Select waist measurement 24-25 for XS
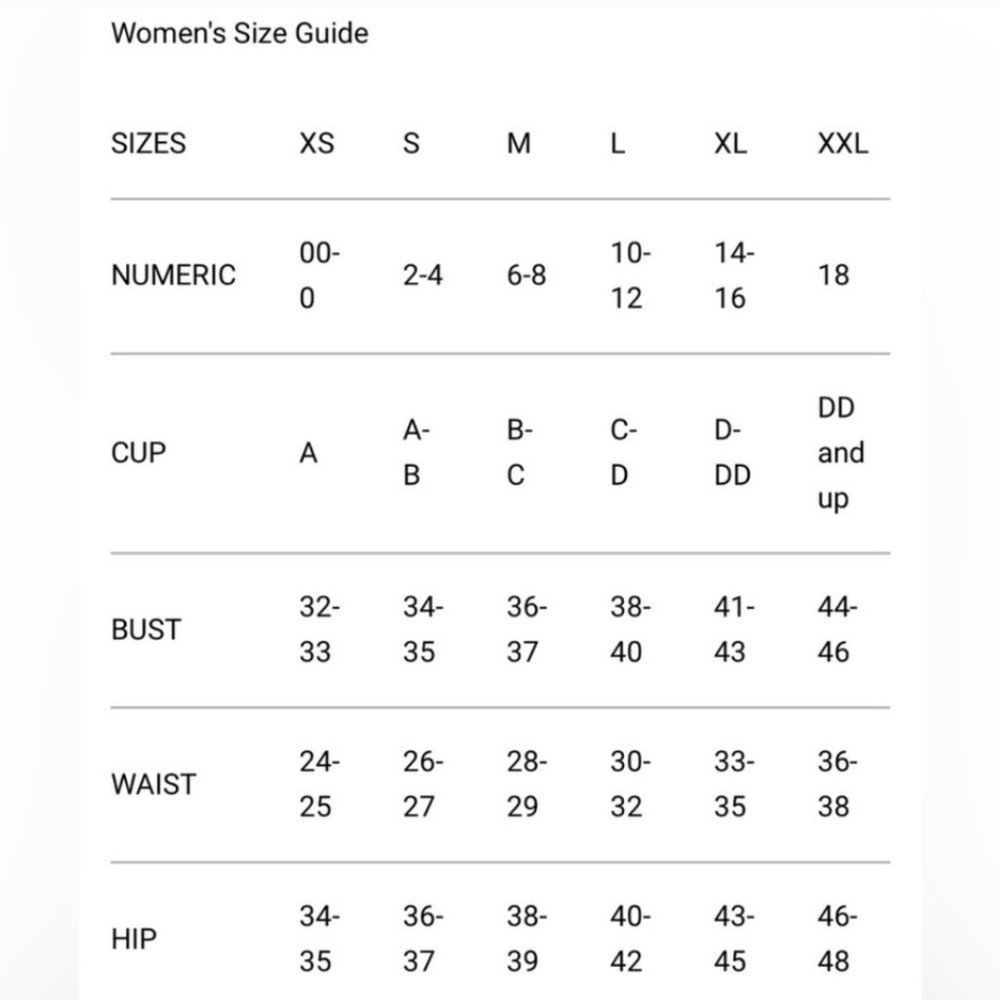Viewport: 1000px width, 1000px height. (x=320, y=785)
